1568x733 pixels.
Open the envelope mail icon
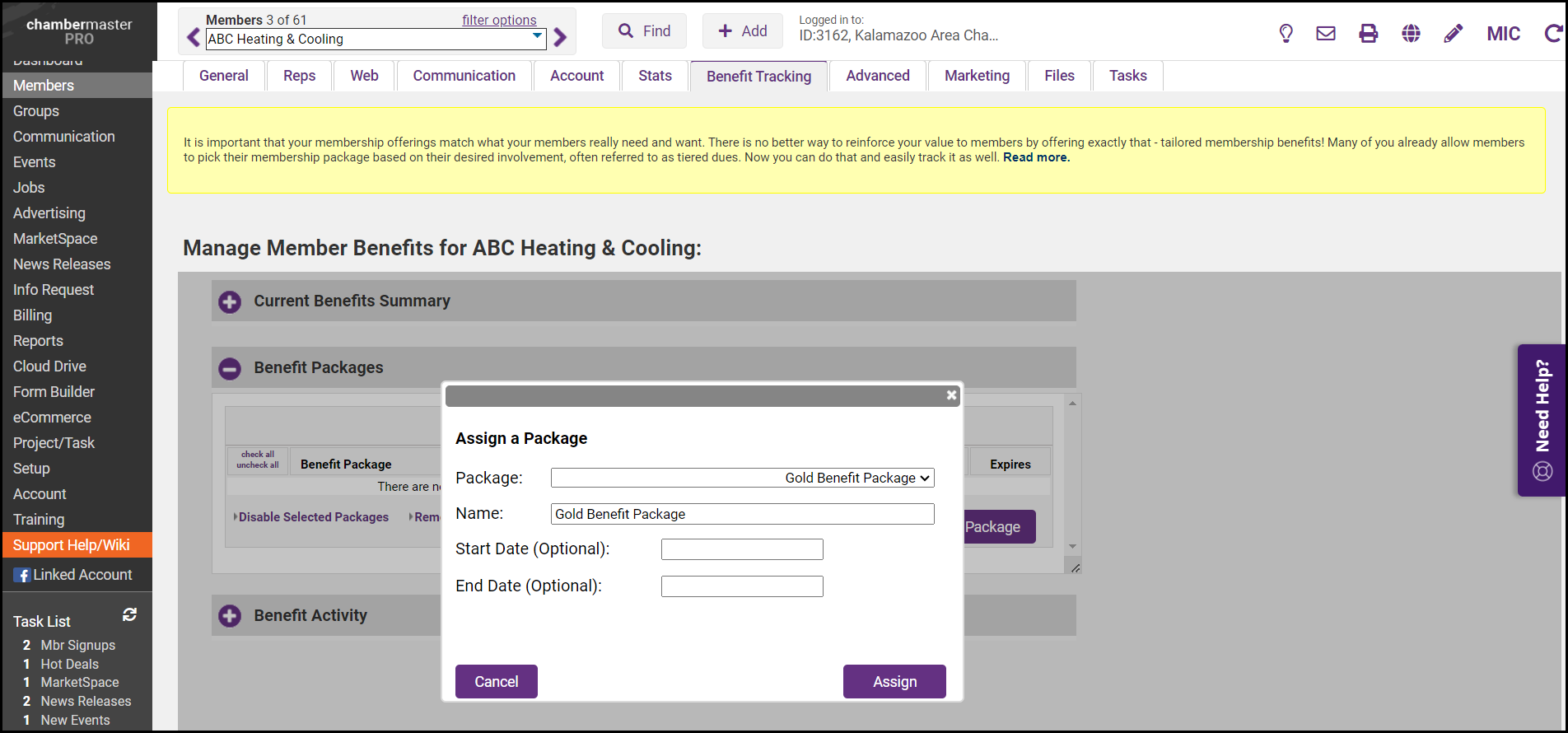pyautogui.click(x=1326, y=34)
